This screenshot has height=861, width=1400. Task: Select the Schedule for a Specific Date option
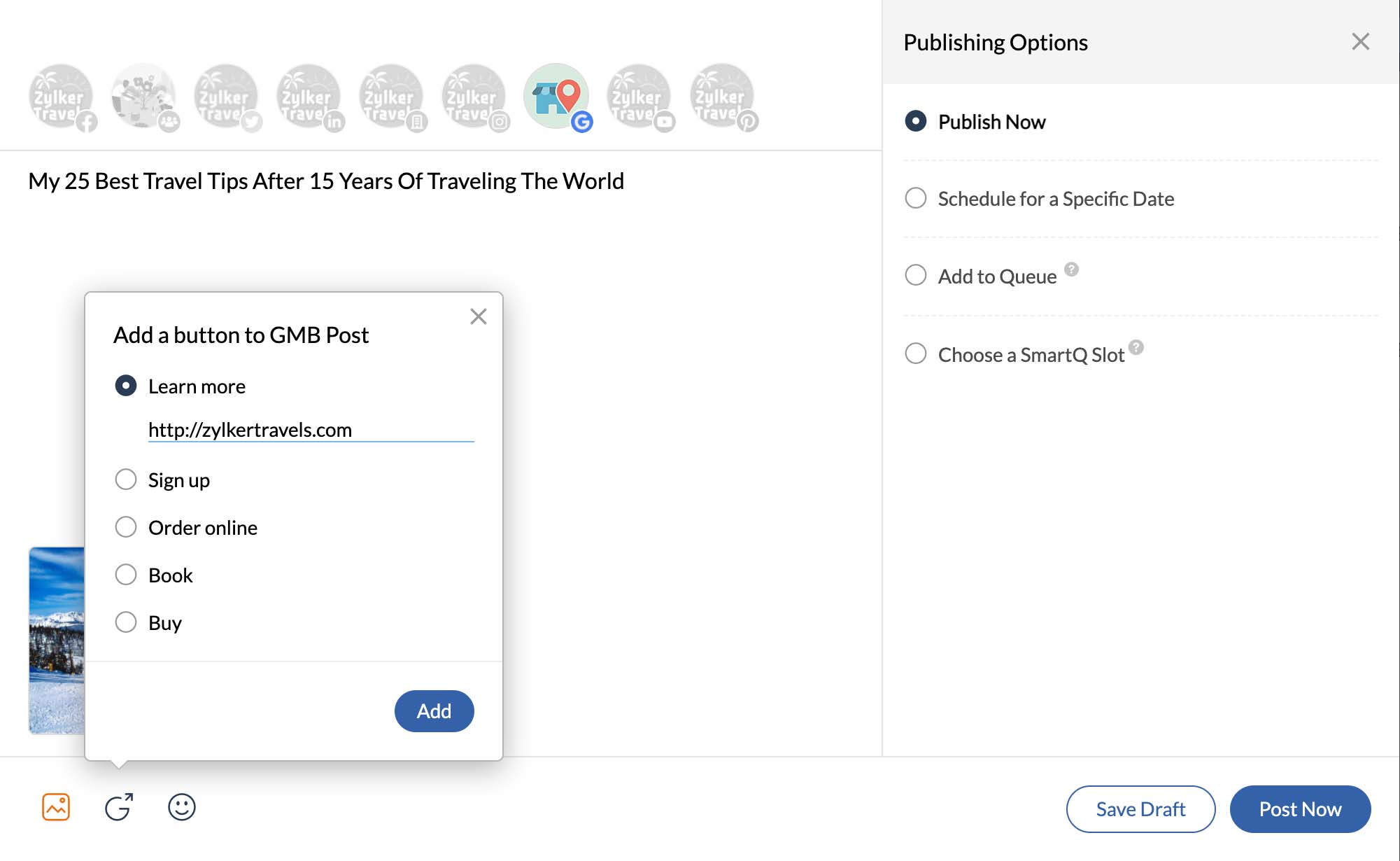pyautogui.click(x=915, y=198)
